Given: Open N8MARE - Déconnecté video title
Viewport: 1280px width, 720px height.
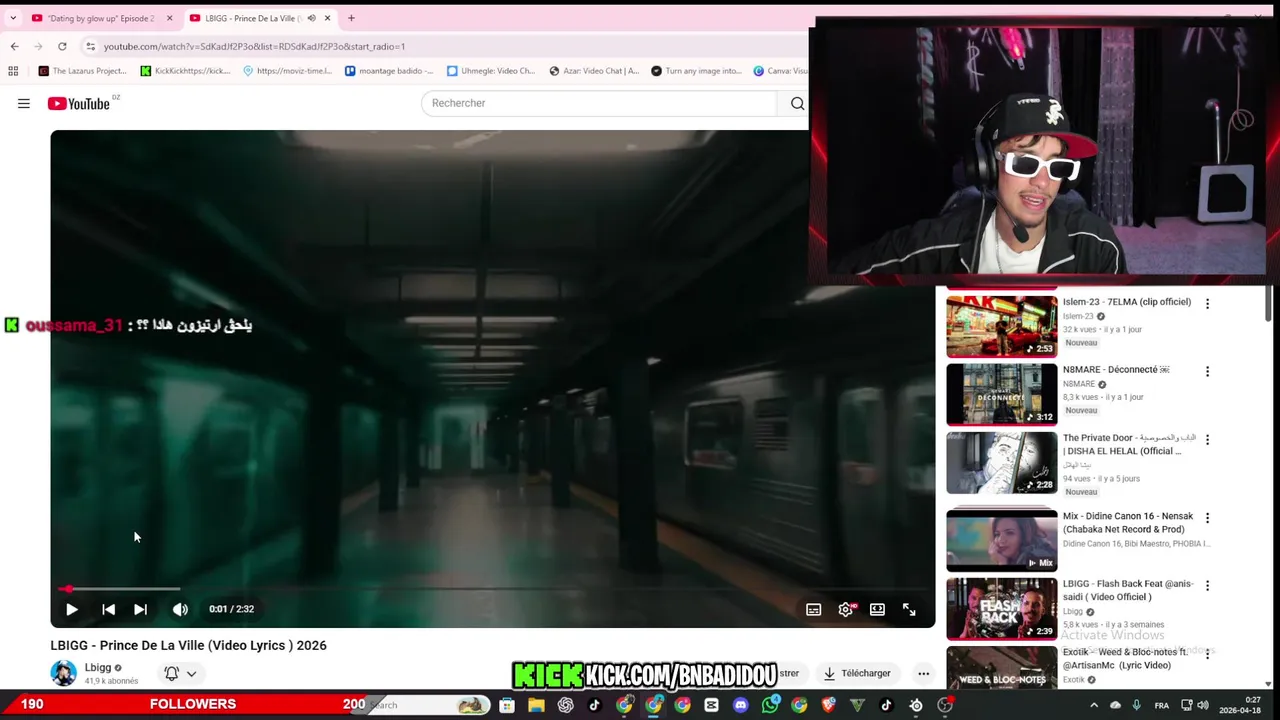Looking at the screenshot, I should (1116, 370).
